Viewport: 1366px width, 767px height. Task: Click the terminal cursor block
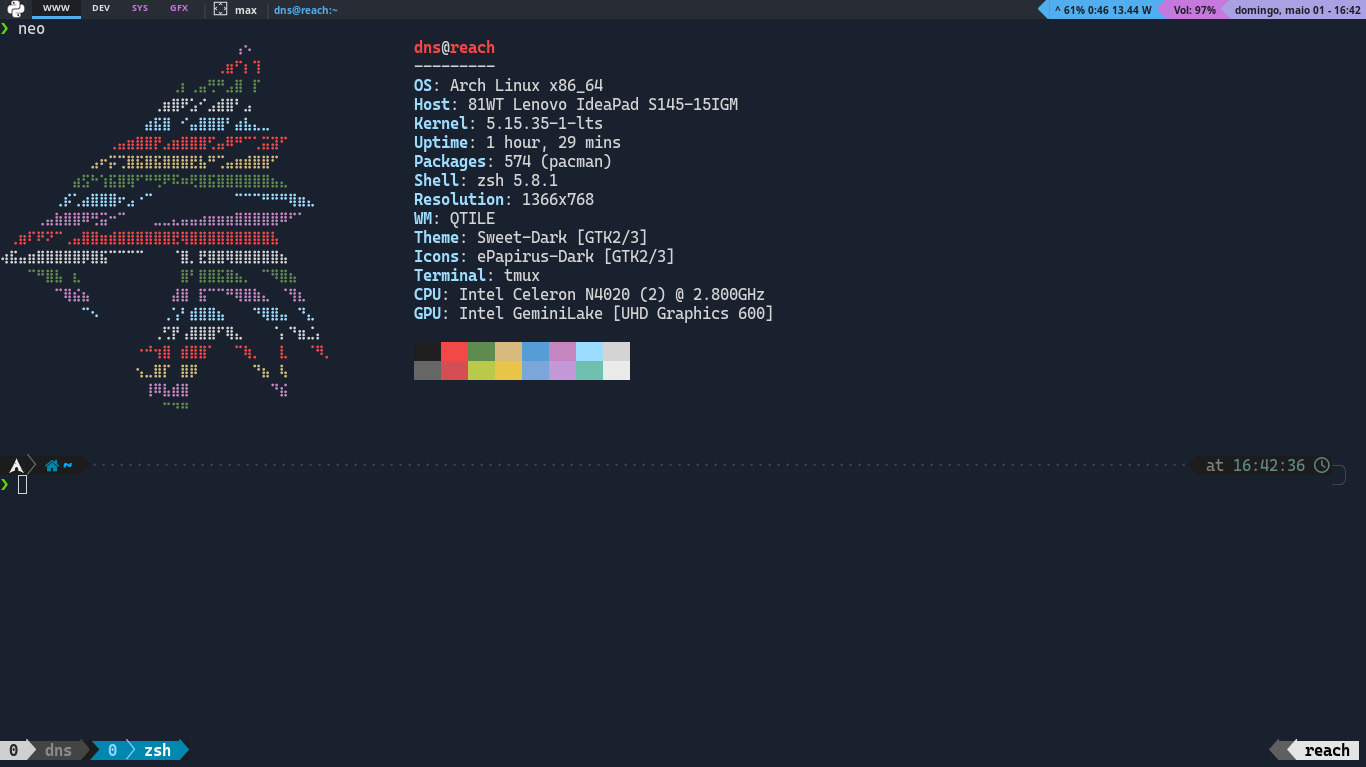coord(22,484)
